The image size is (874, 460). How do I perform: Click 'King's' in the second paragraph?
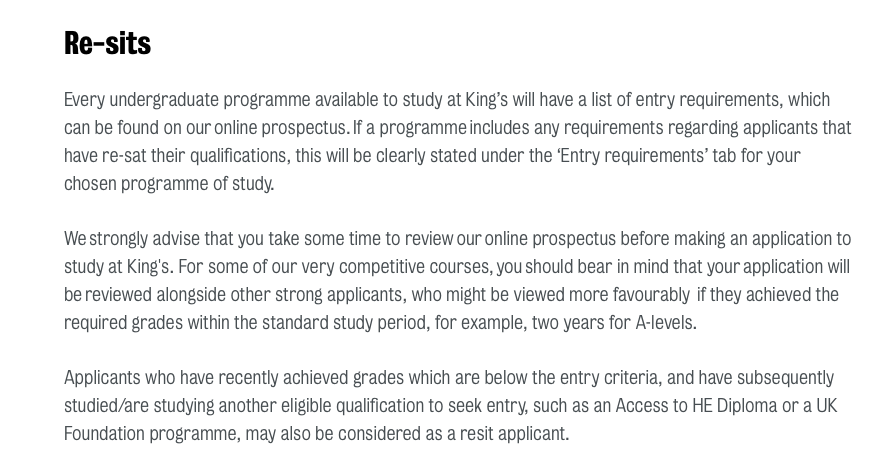click(148, 267)
